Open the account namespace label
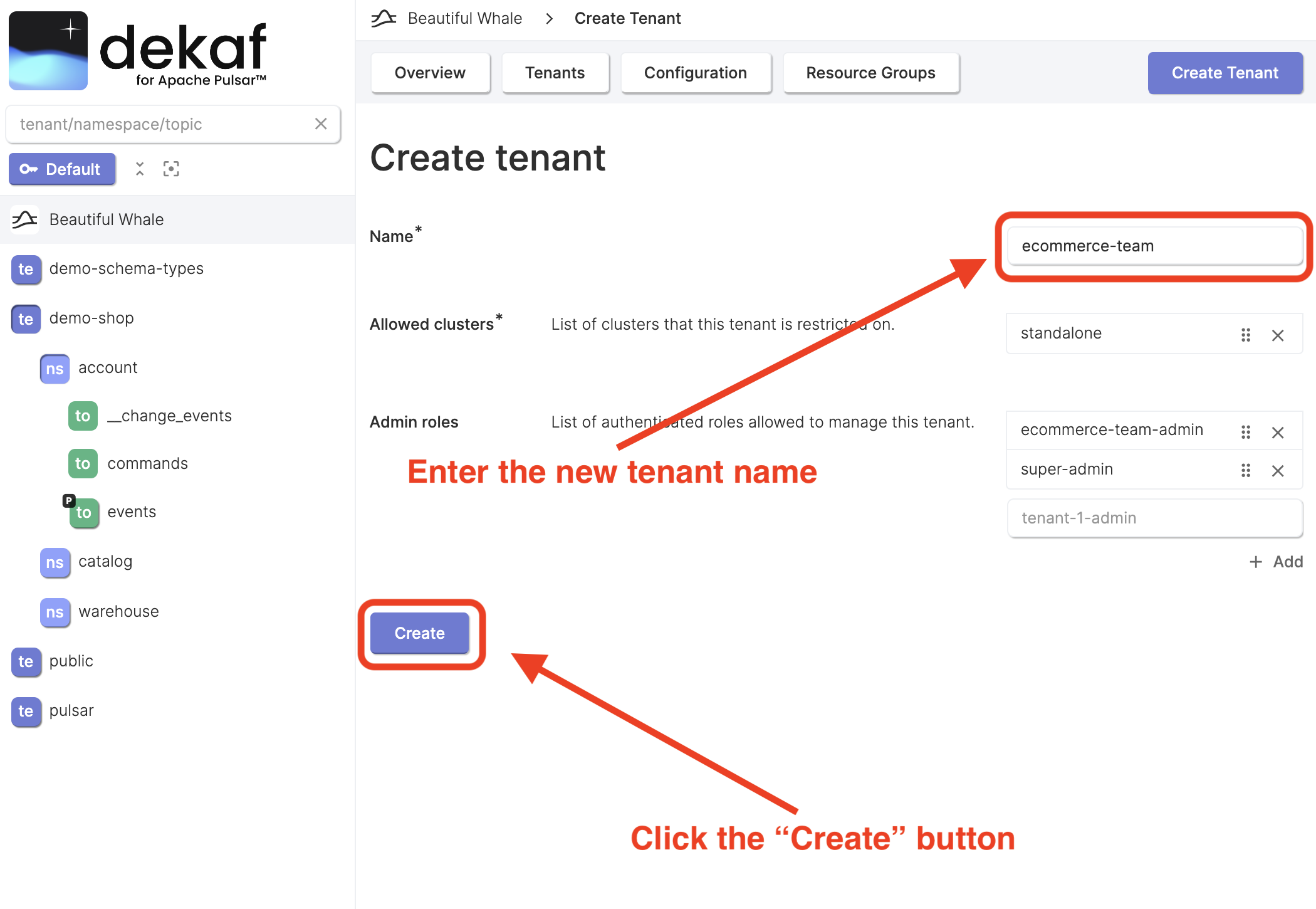Viewport: 1316px width, 909px height. [x=108, y=368]
